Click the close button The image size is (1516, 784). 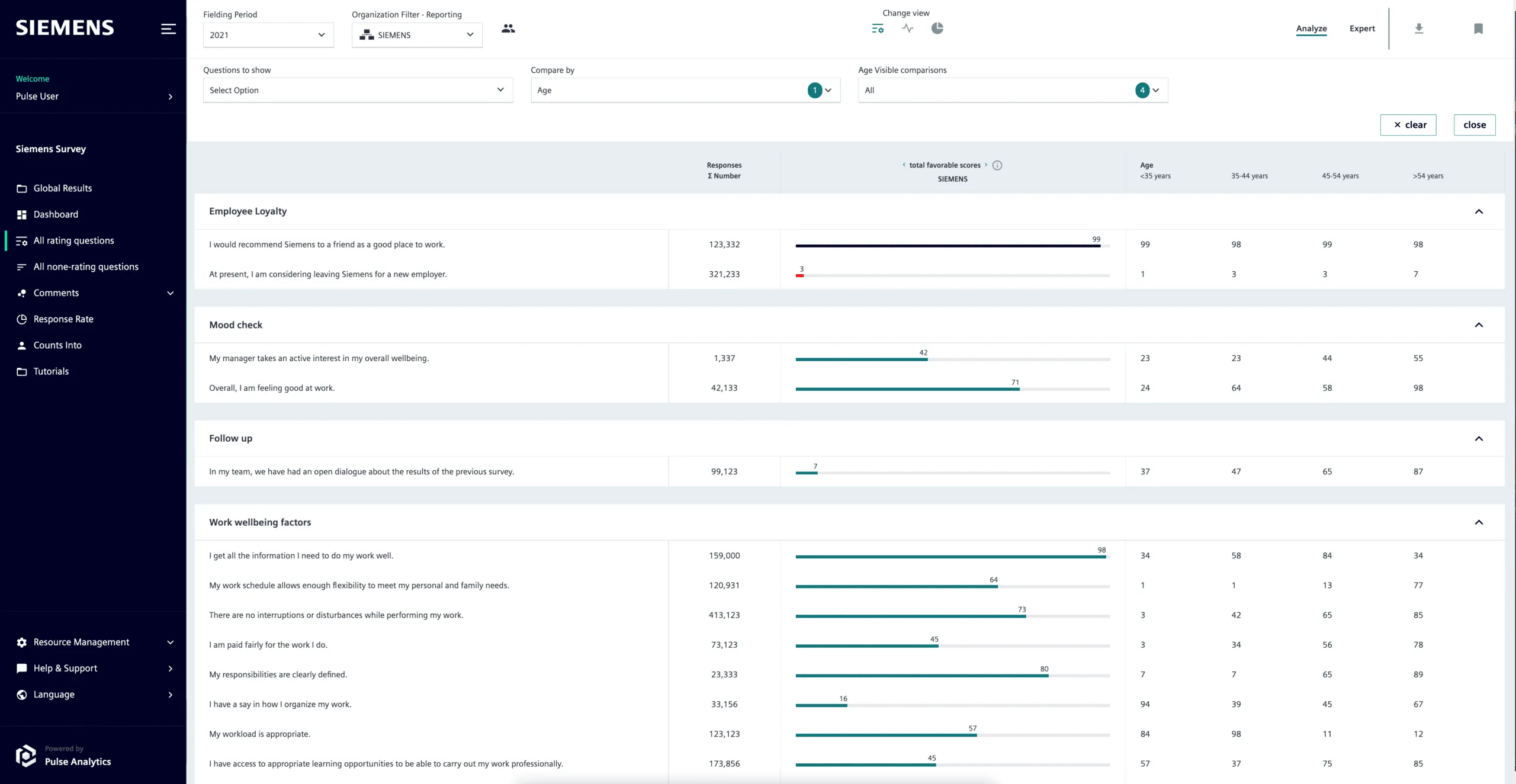coord(1475,125)
